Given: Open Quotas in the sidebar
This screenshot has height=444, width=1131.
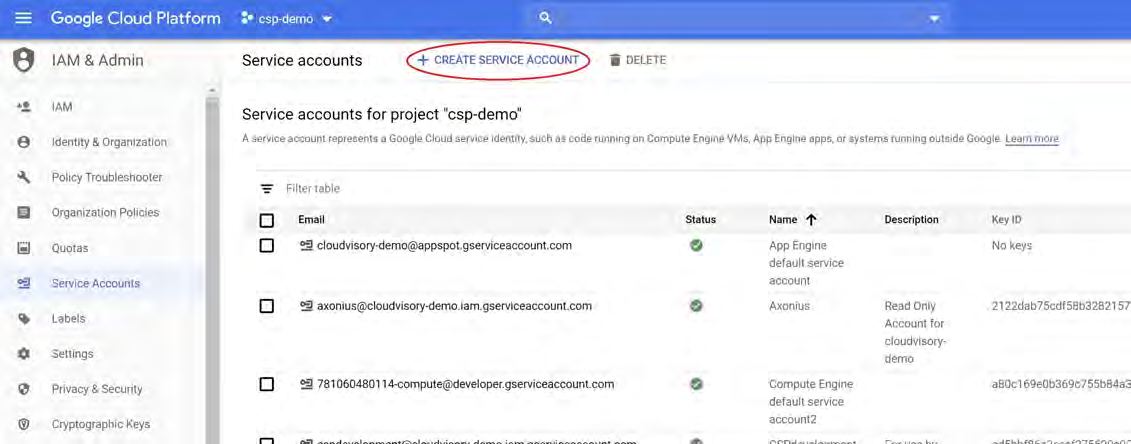Looking at the screenshot, I should (70, 248).
